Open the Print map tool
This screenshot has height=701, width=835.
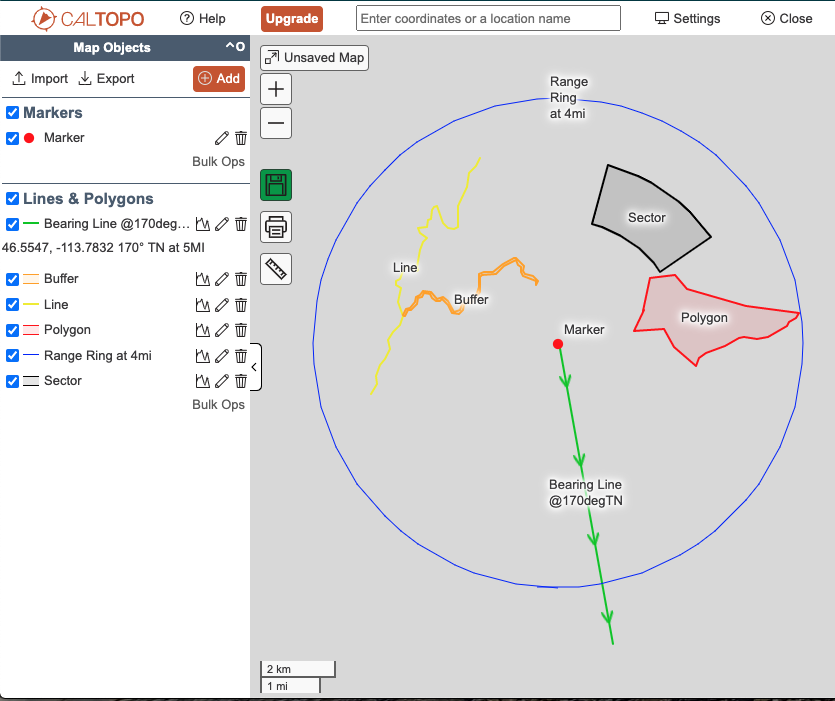coord(276,227)
